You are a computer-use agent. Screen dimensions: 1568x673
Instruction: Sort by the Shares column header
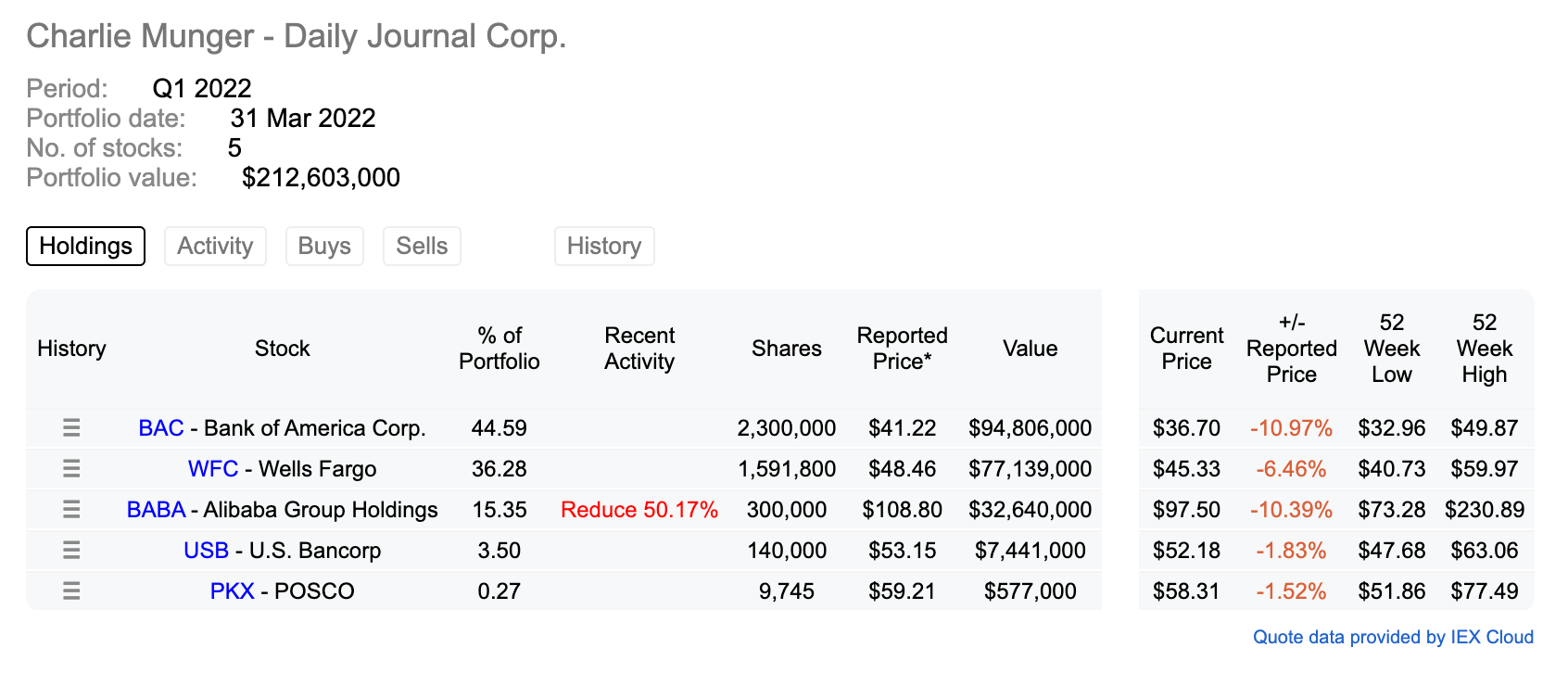(x=787, y=349)
